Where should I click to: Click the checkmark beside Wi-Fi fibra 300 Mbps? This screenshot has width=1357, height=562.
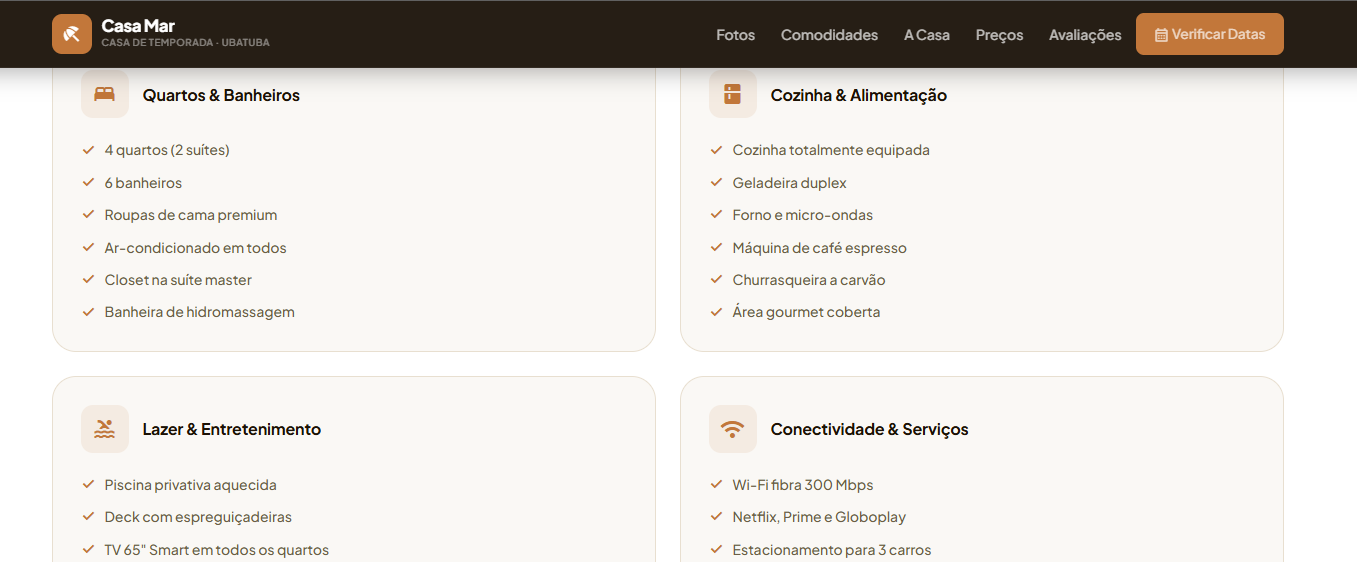(716, 485)
